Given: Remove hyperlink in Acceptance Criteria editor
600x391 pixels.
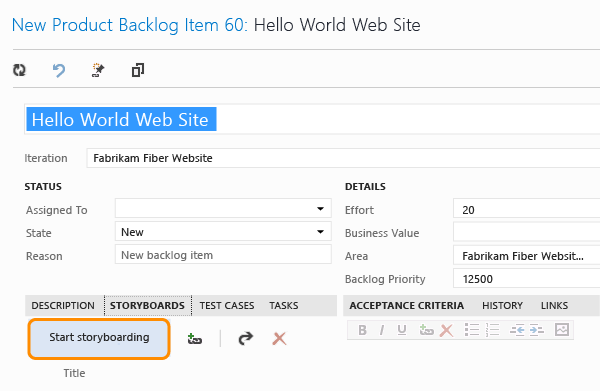Looking at the screenshot, I should pyautogui.click(x=446, y=330).
